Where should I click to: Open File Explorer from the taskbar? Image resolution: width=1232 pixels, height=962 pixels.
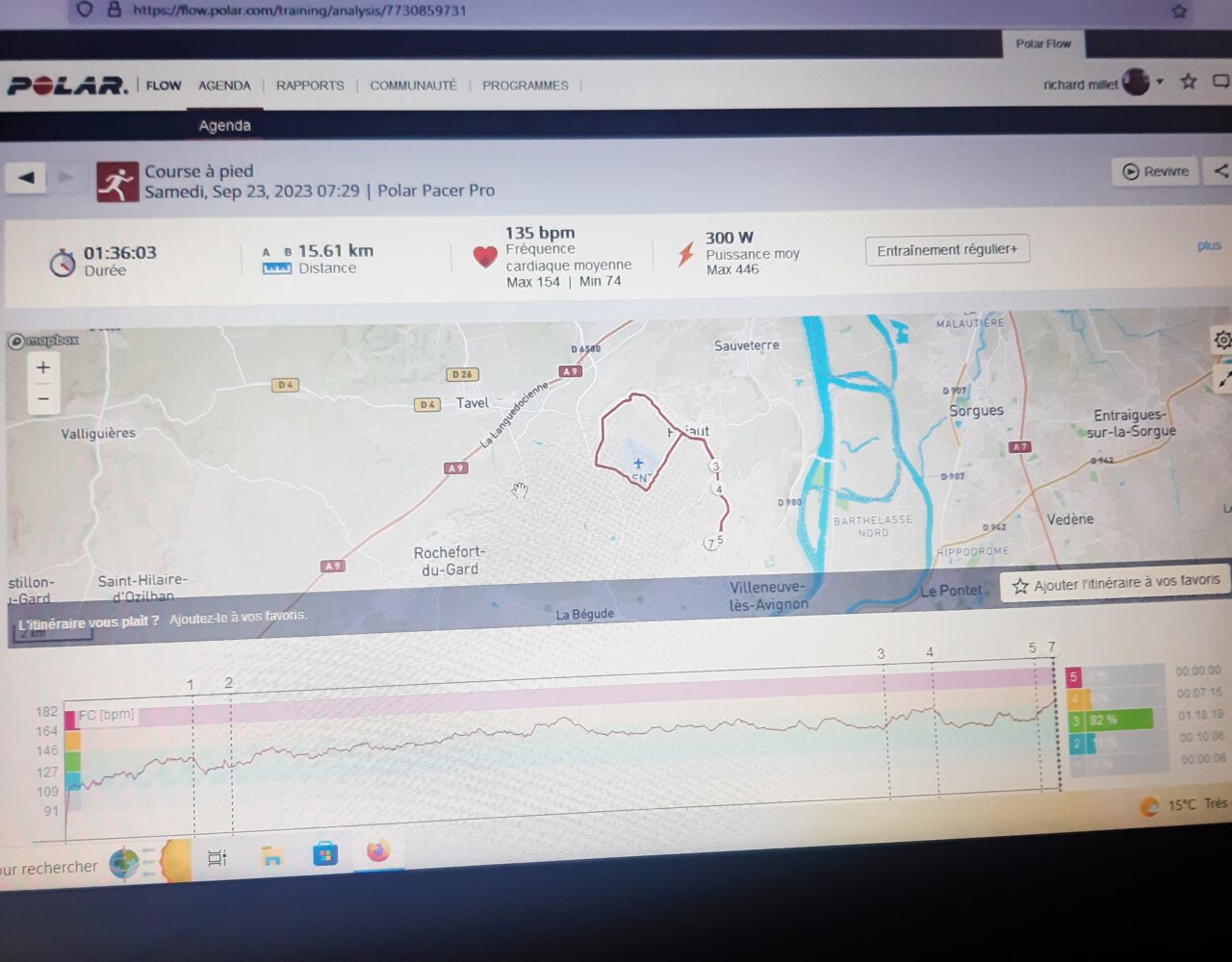point(271,856)
